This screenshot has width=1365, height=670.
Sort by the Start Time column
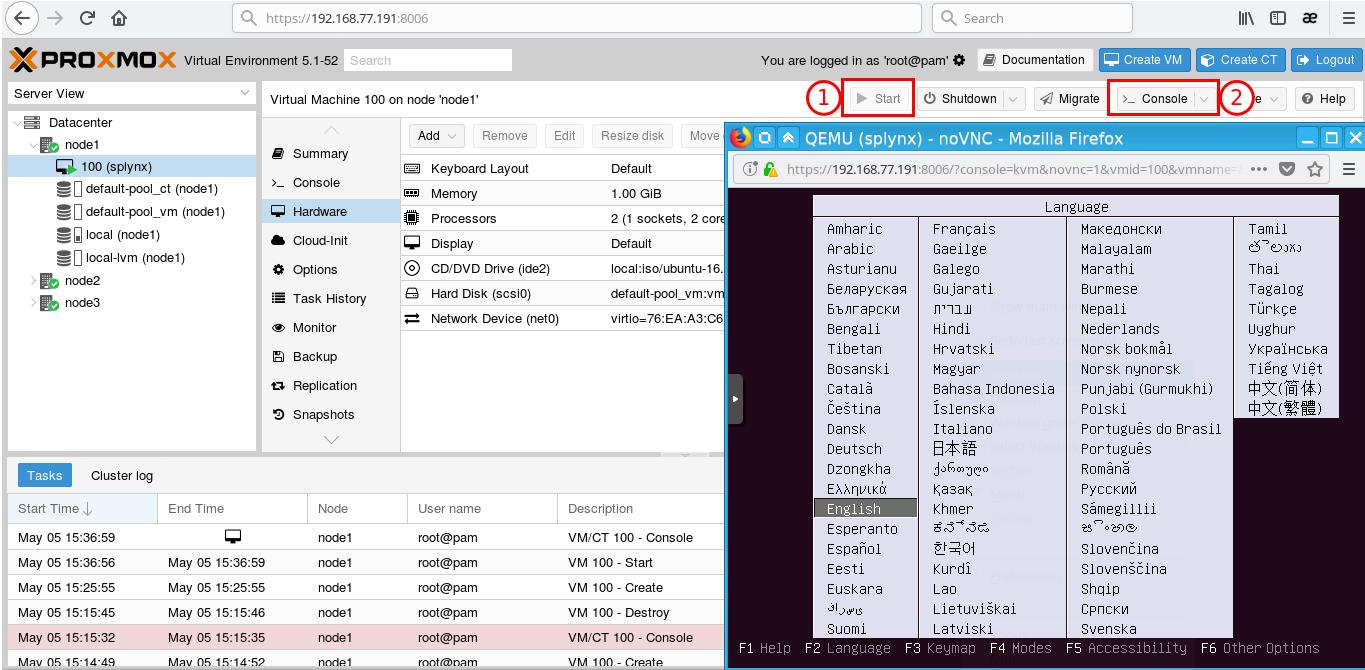coord(82,509)
